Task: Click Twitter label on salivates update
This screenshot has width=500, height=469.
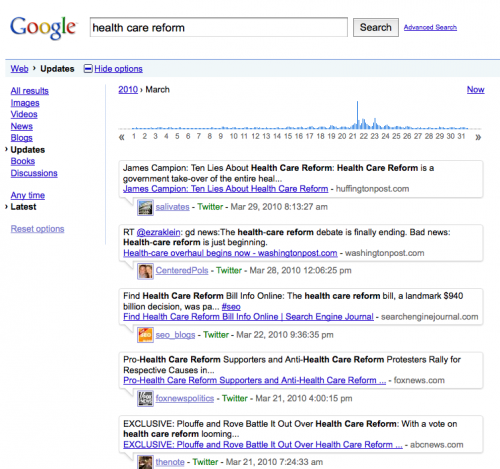Action: tap(210, 207)
